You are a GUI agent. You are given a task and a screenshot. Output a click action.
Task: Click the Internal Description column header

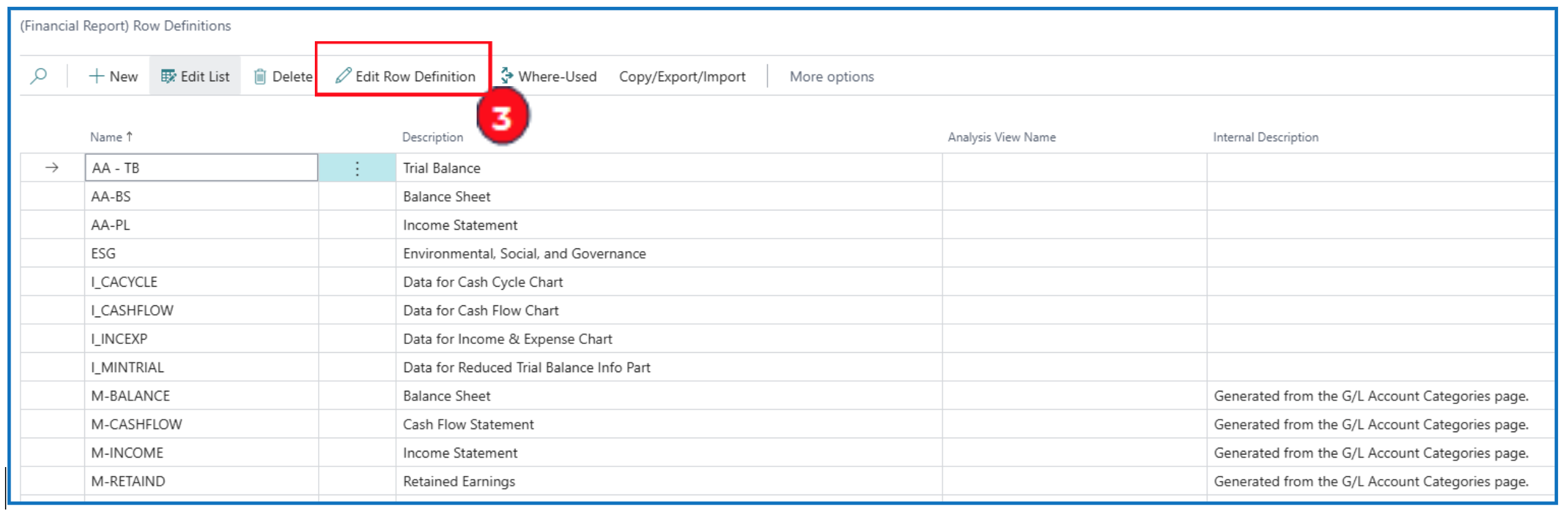[1265, 137]
